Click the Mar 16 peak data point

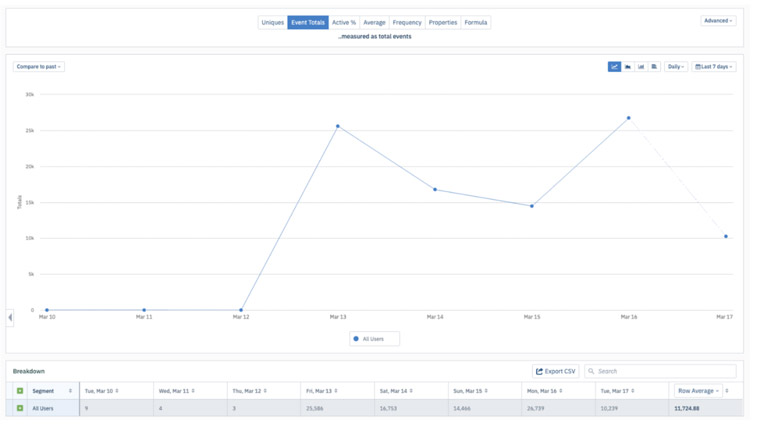629,118
